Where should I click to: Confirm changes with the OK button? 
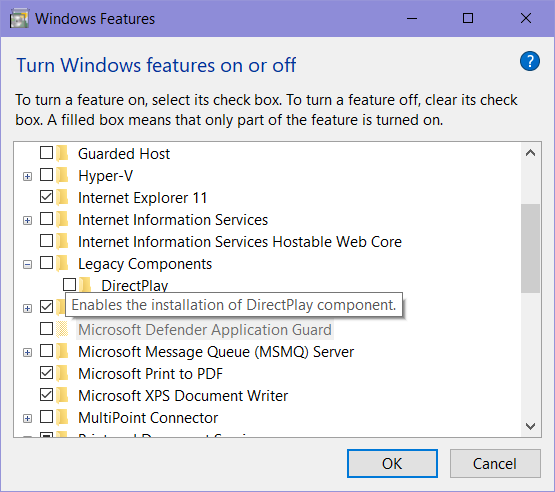tap(392, 464)
